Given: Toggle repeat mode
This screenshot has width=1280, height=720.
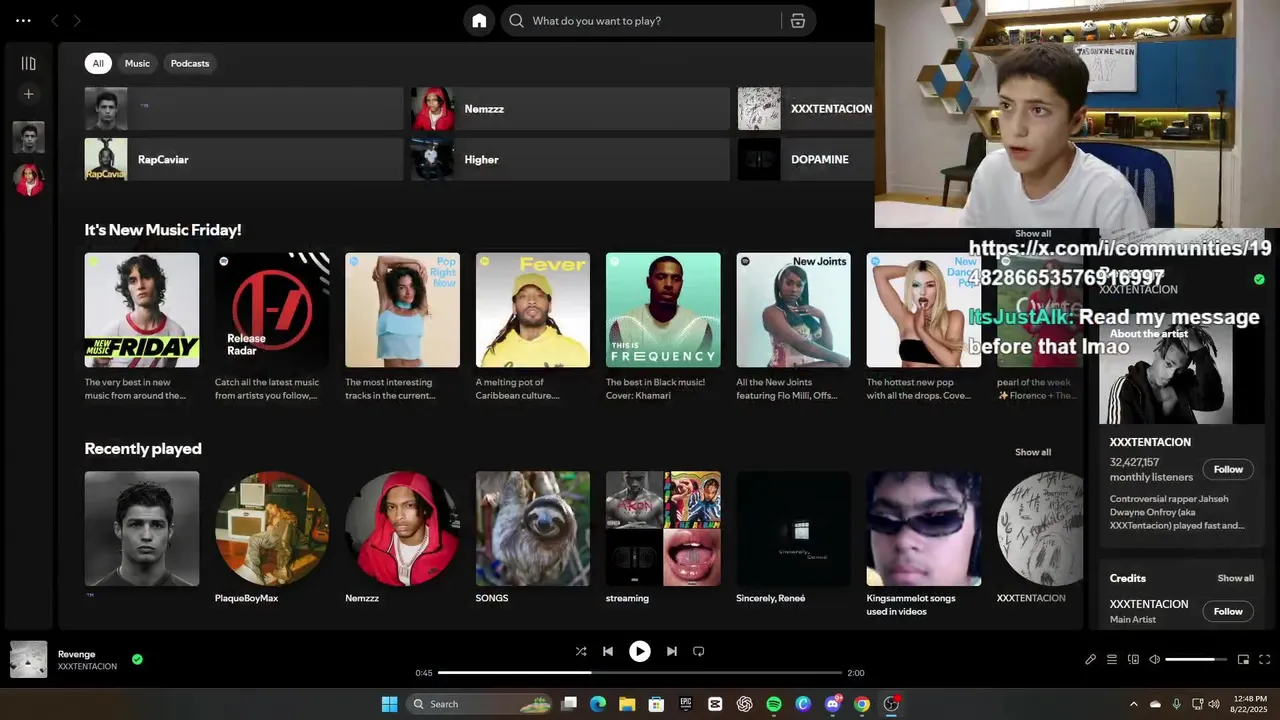Looking at the screenshot, I should [x=699, y=651].
